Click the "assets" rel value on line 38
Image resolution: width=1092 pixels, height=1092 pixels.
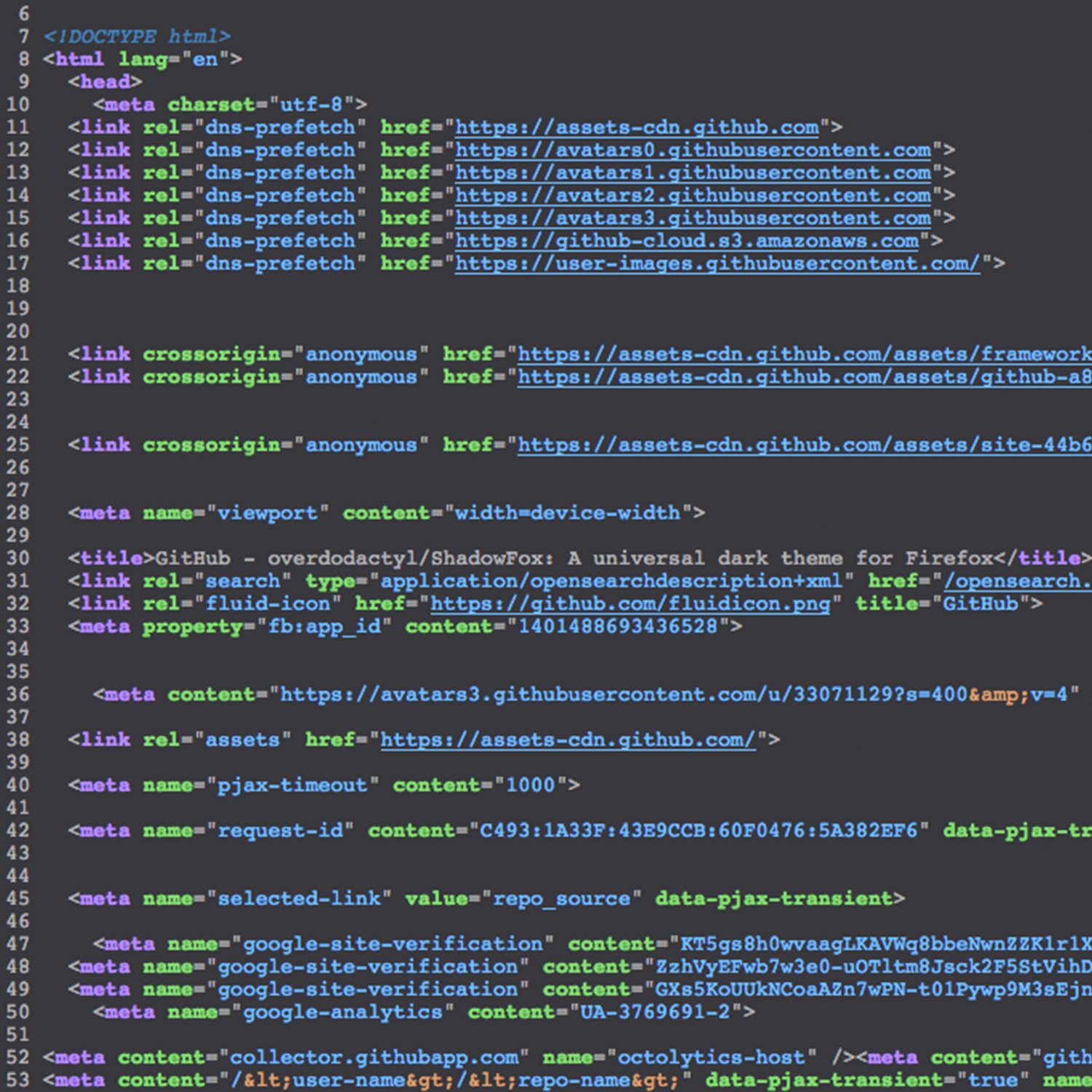(x=242, y=740)
